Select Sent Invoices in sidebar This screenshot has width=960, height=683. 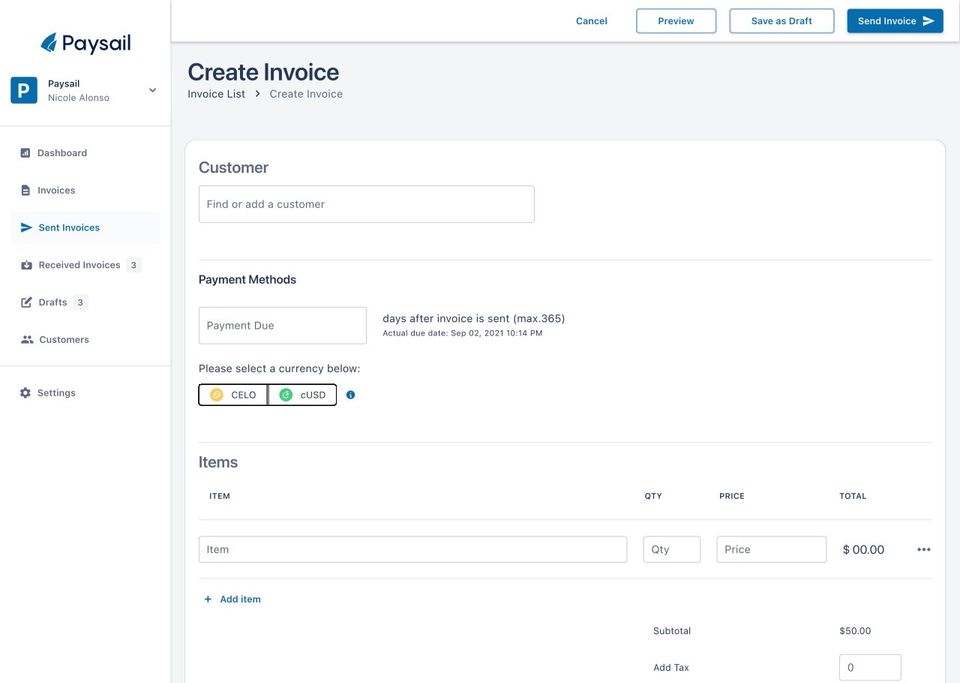click(x=85, y=228)
